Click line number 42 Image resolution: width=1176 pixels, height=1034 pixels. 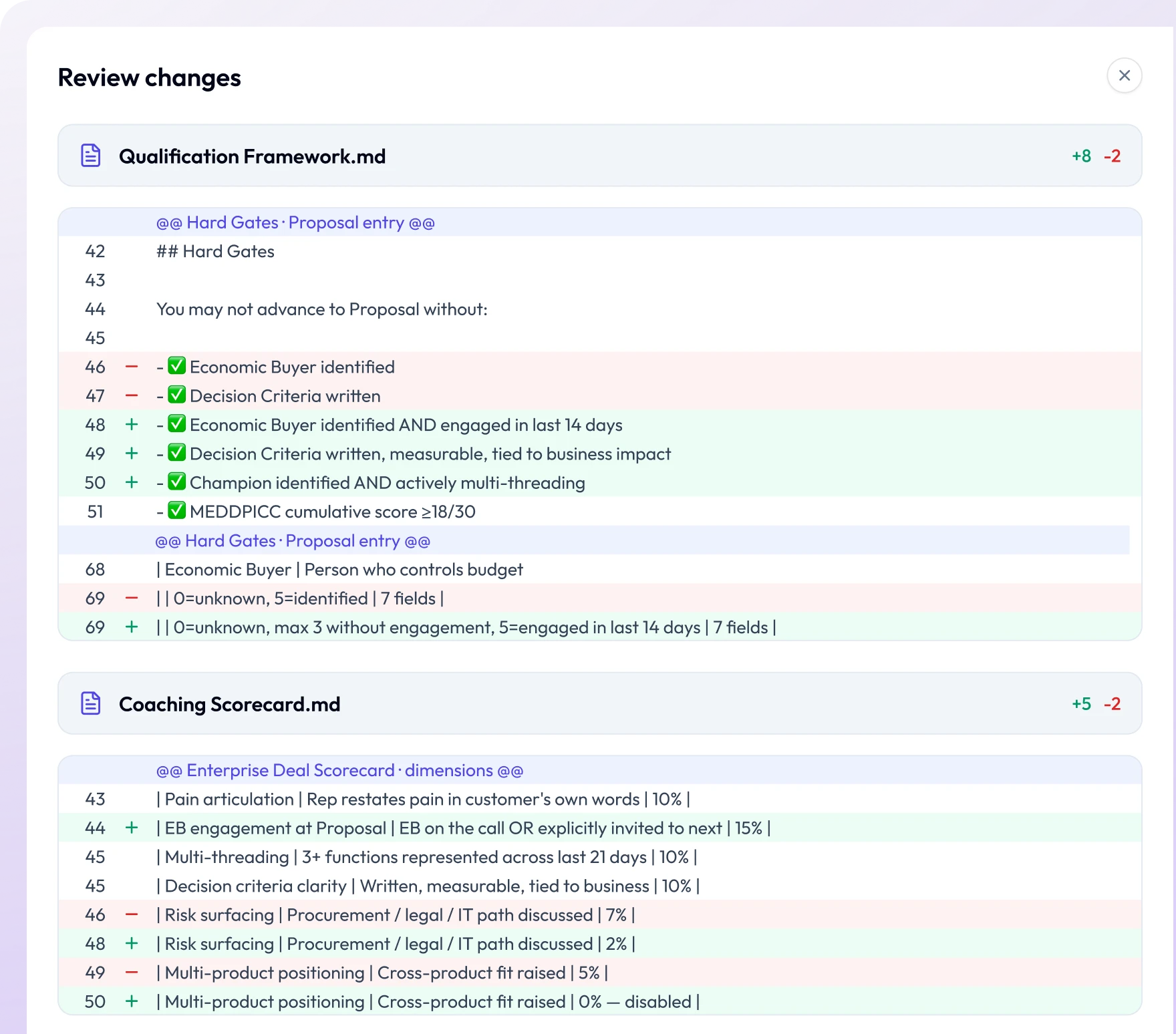[x=95, y=251]
